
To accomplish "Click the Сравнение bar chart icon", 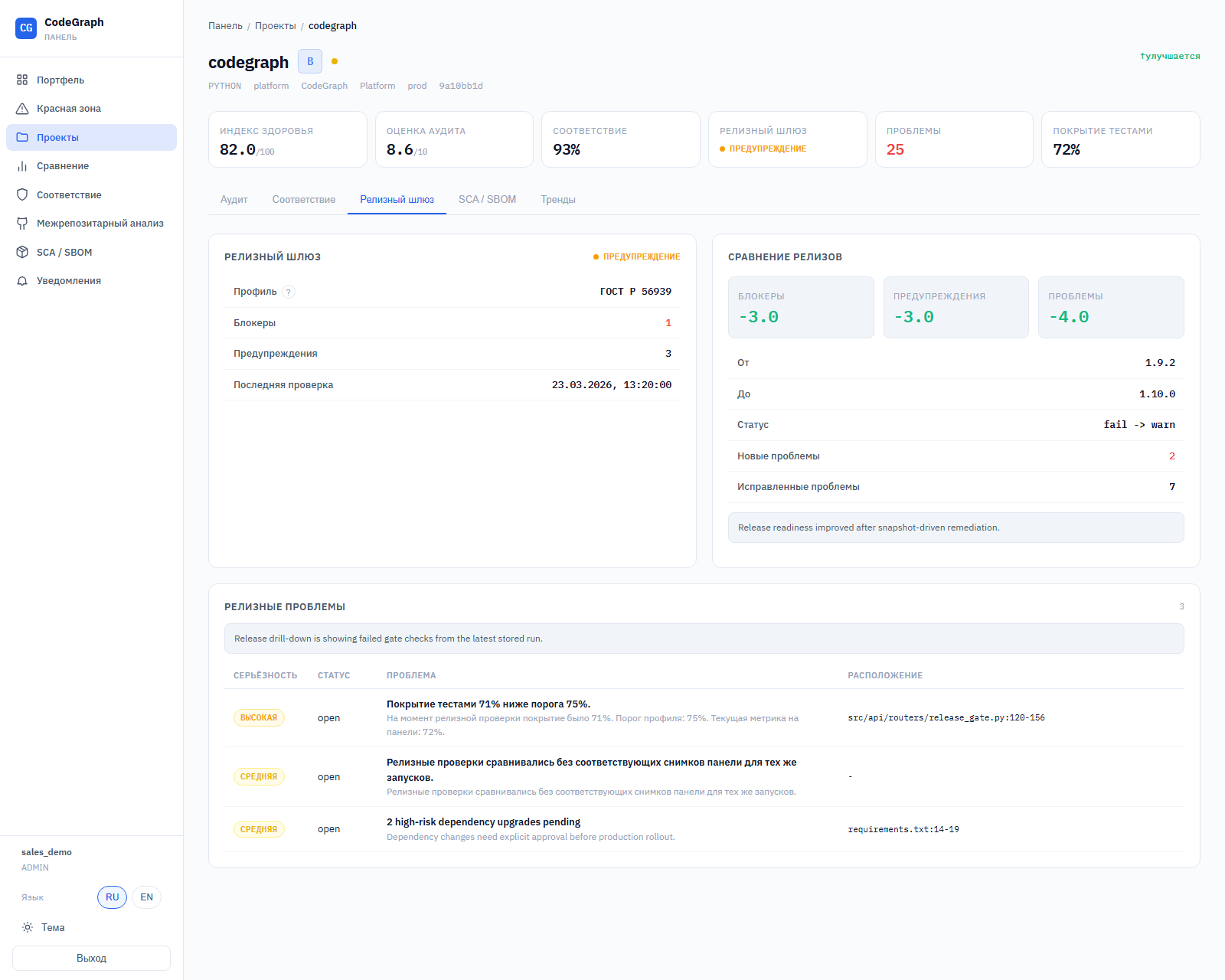I will click(22, 166).
